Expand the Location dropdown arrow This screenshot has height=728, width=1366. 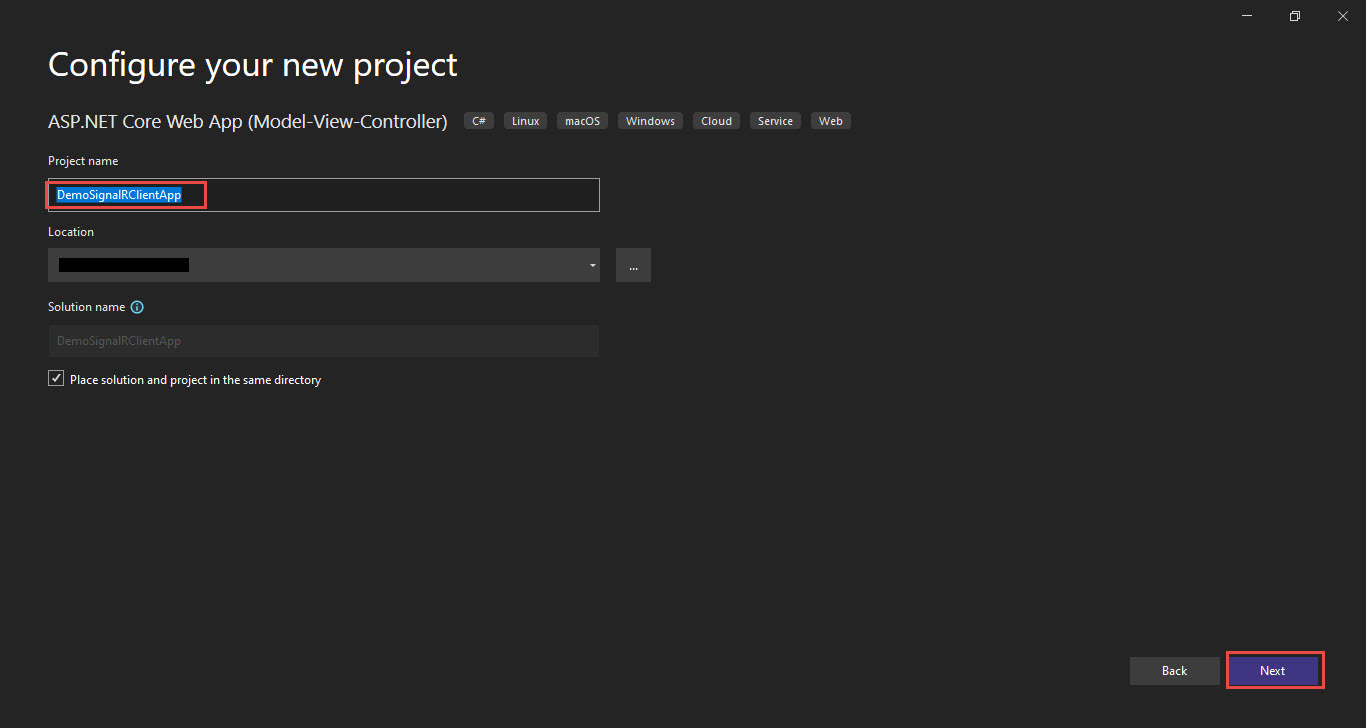click(x=593, y=266)
